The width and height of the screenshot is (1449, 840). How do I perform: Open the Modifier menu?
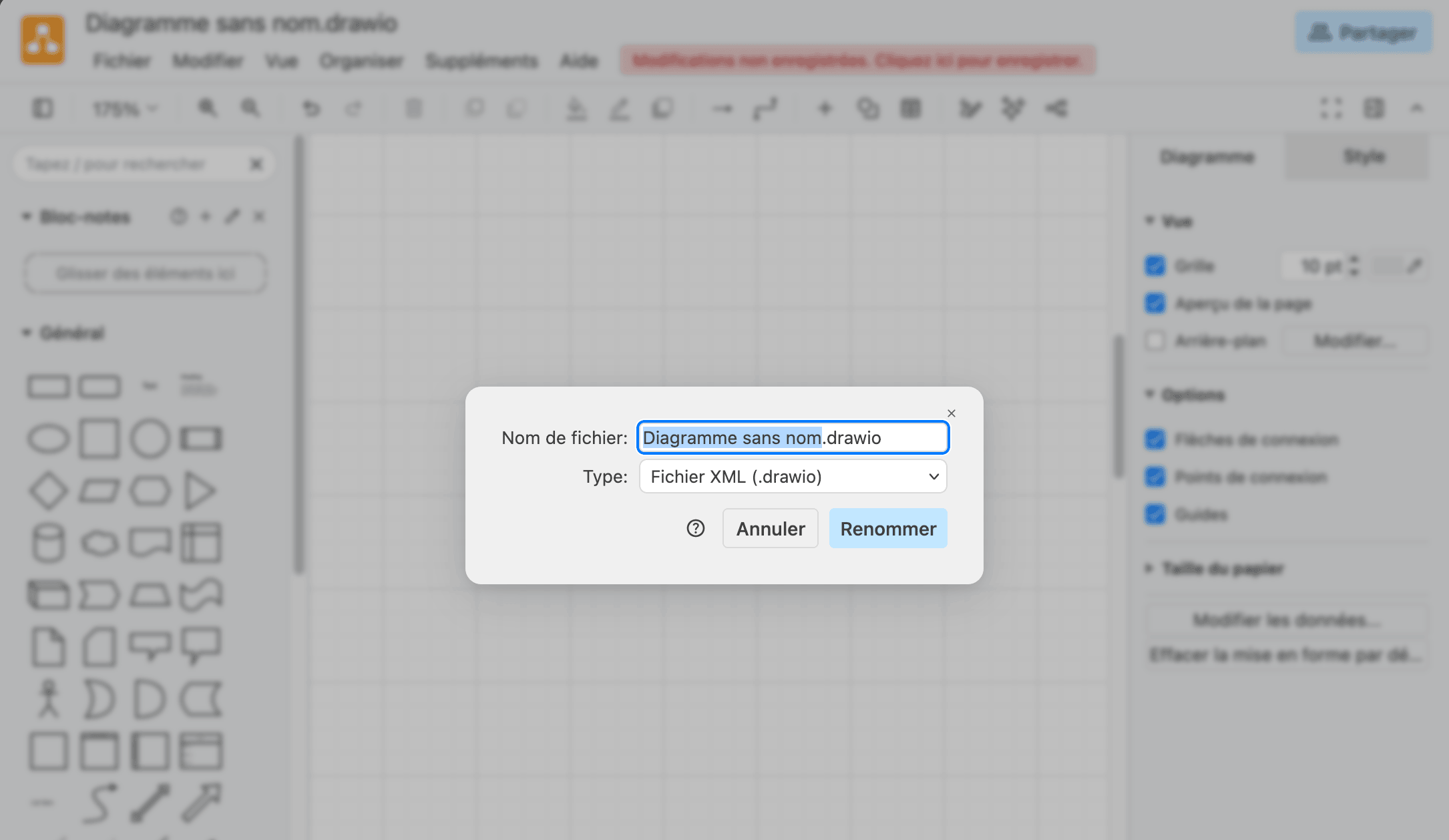(208, 61)
